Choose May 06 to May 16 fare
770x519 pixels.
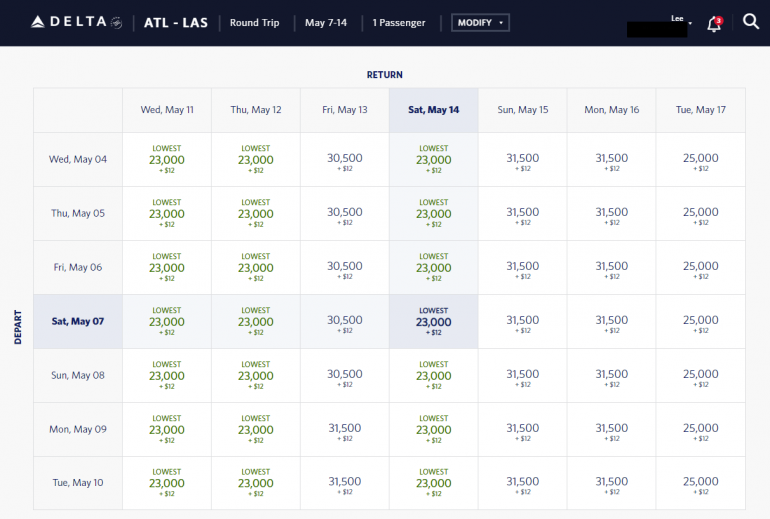tap(611, 268)
